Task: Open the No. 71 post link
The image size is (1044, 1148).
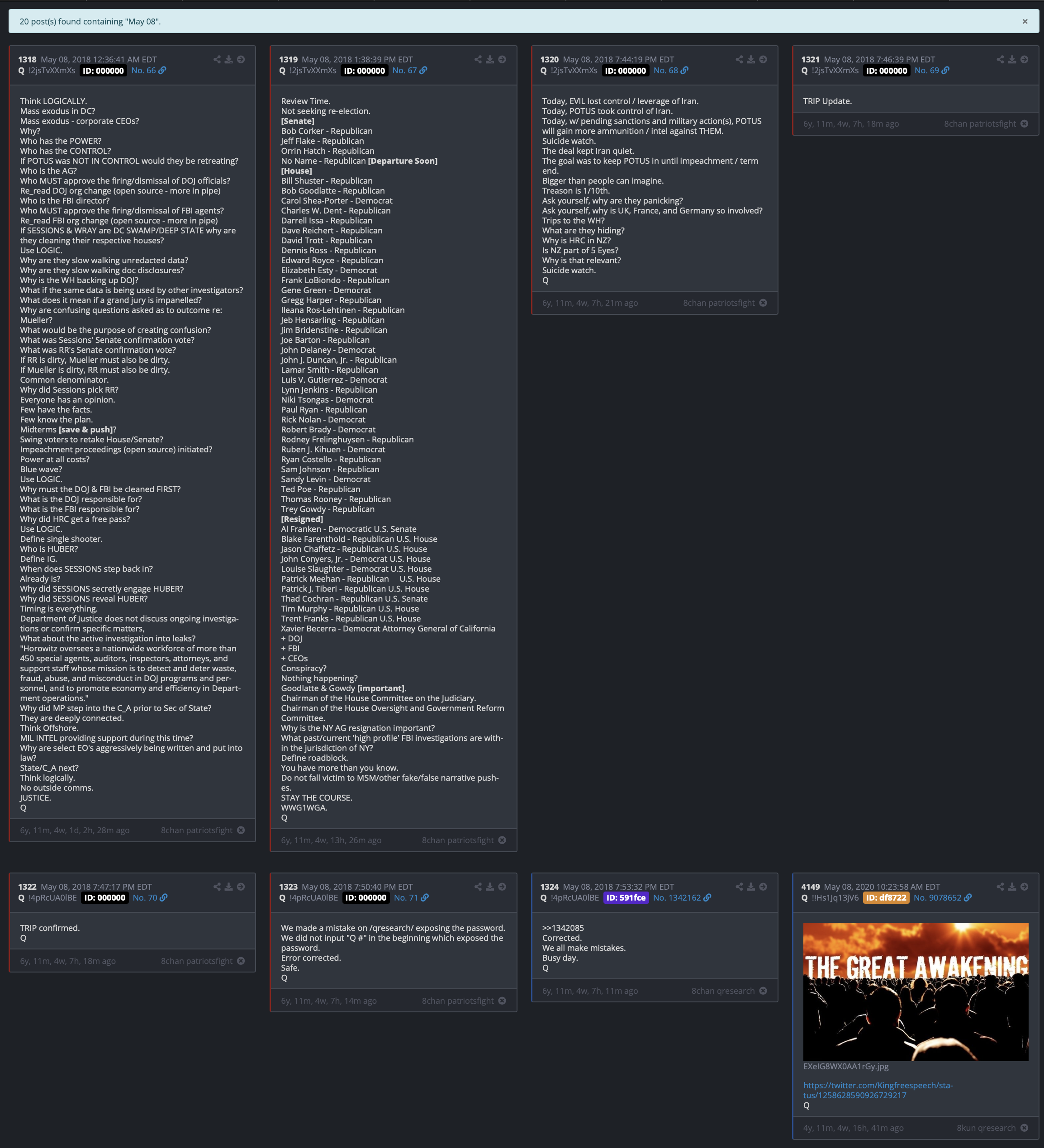Action: 411,897
